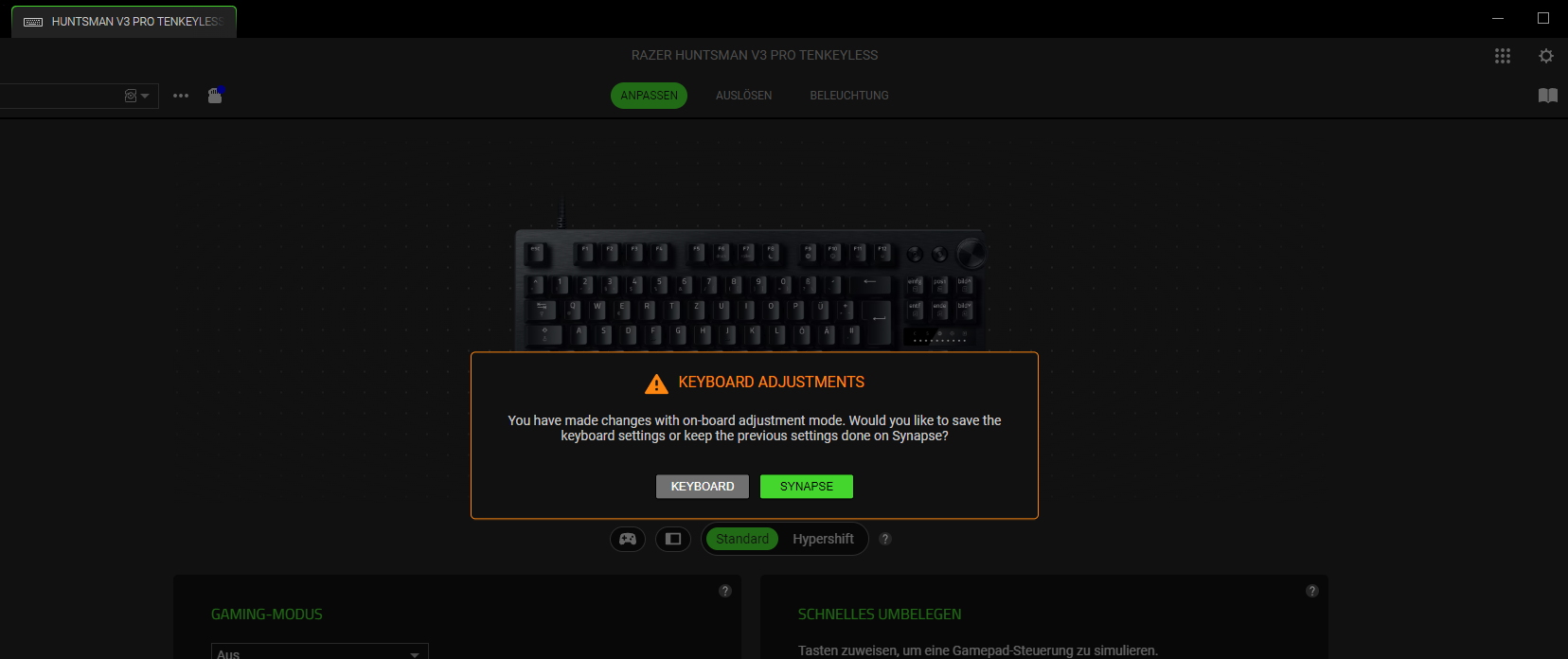Open the Beleuchtung tab
This screenshot has height=659, width=1568.
coord(849,96)
